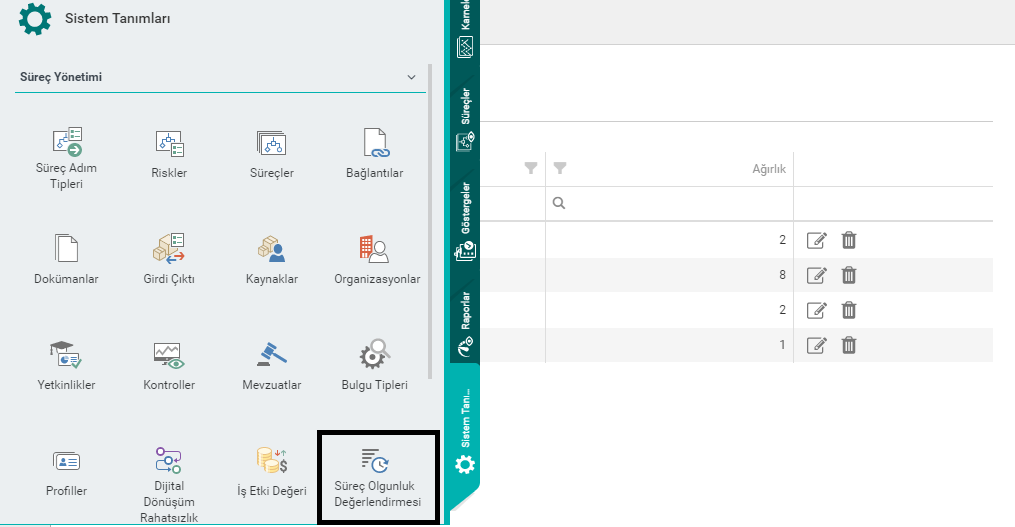Click the weight value 1 cell
1015x527 pixels.
coord(669,345)
